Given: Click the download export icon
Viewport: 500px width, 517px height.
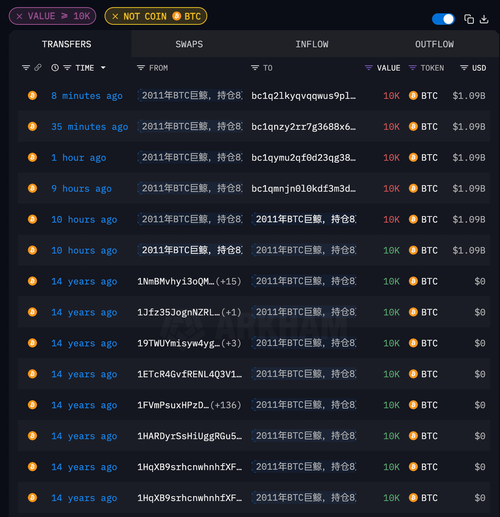Looking at the screenshot, I should 484,19.
